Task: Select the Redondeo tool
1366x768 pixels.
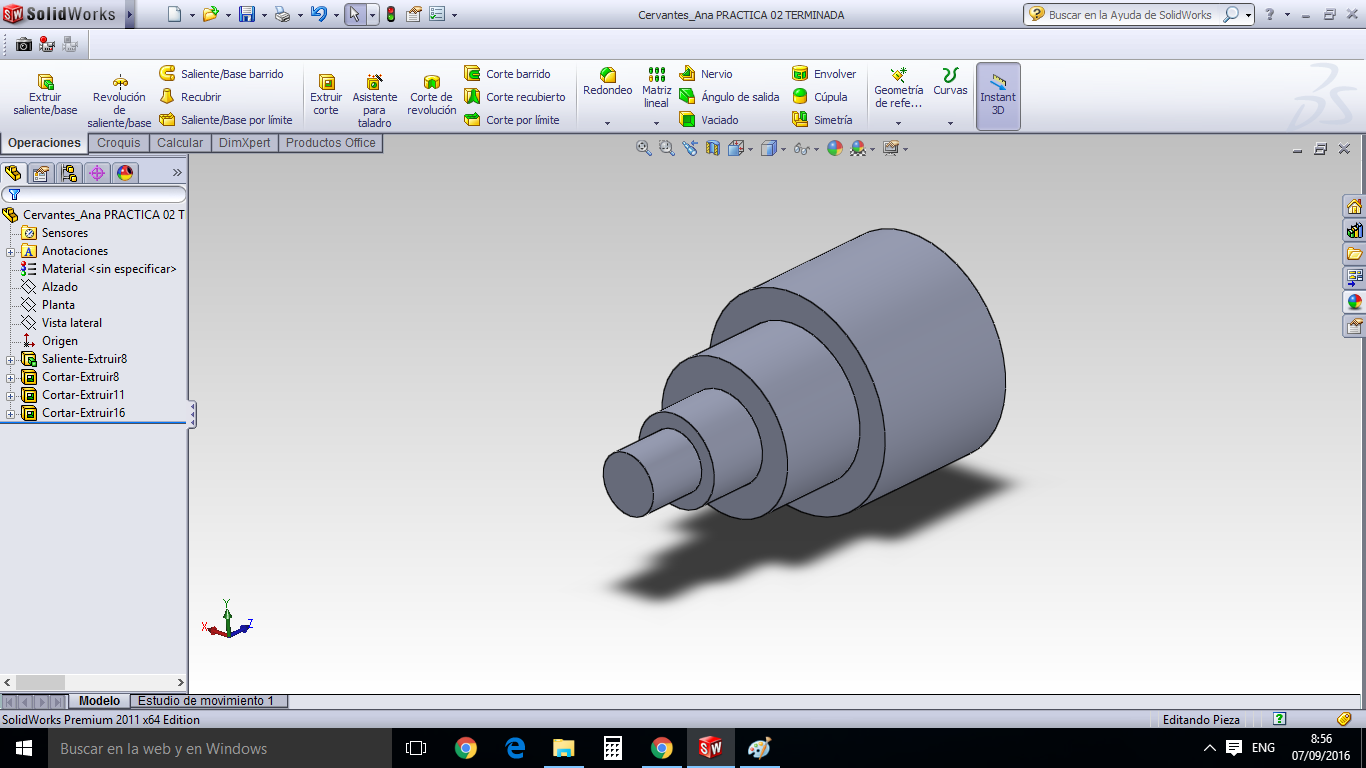Action: click(x=606, y=85)
